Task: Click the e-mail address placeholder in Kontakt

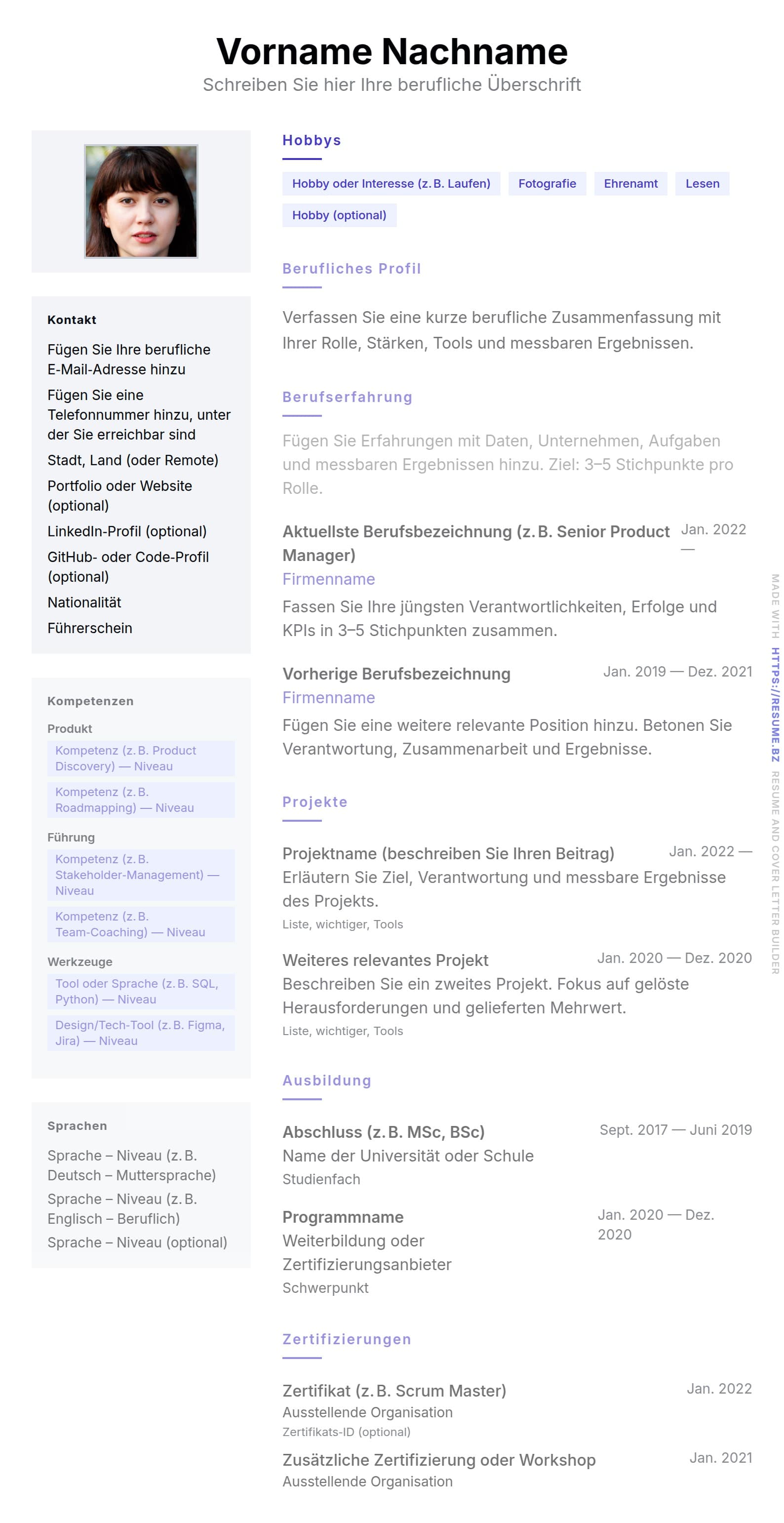Action: coord(128,360)
